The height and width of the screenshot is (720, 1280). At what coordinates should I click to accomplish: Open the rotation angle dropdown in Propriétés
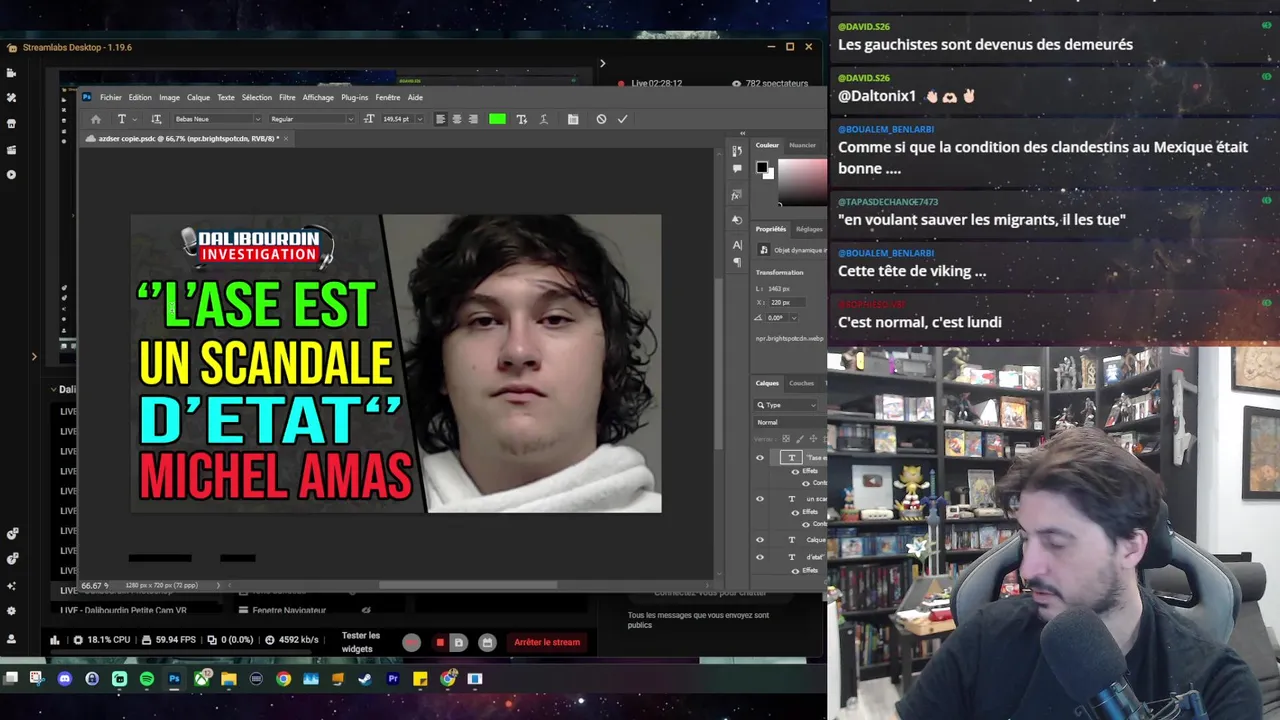pyautogui.click(x=794, y=318)
